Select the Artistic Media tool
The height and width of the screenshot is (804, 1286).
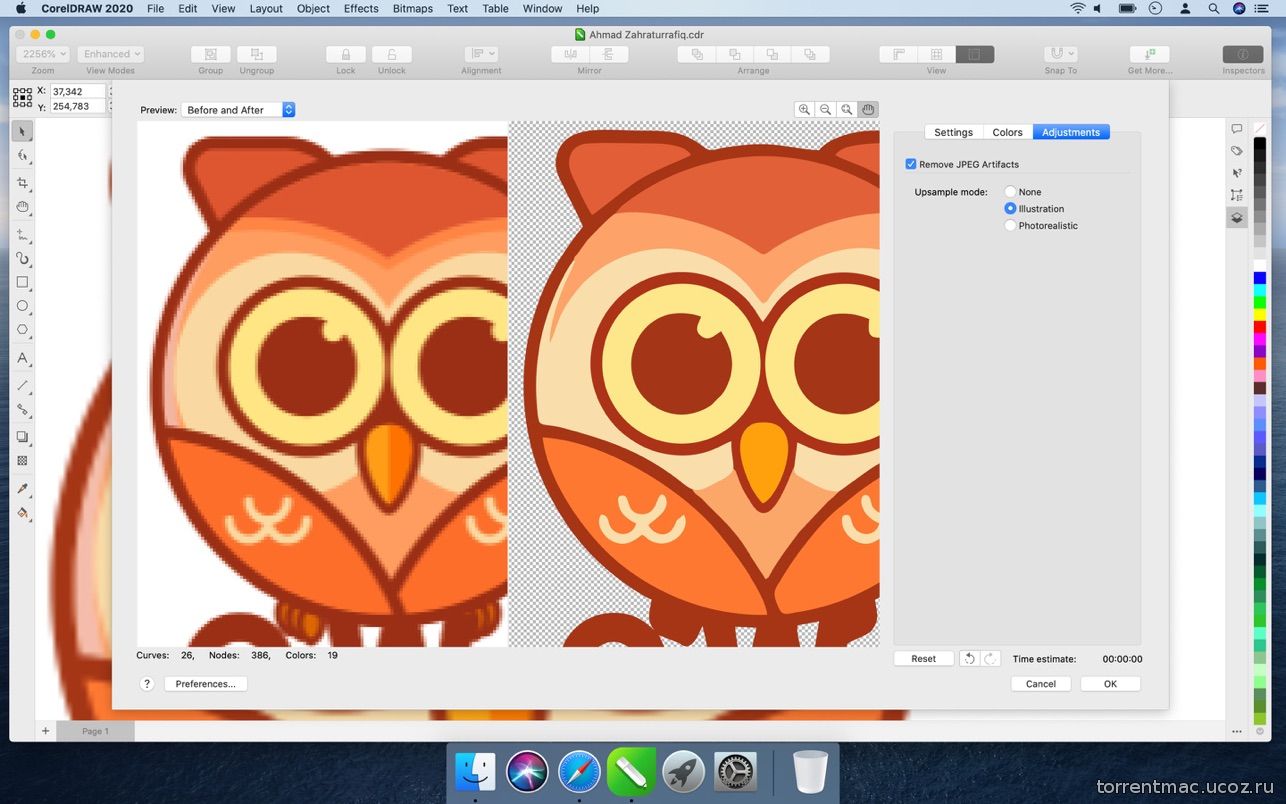click(22, 258)
